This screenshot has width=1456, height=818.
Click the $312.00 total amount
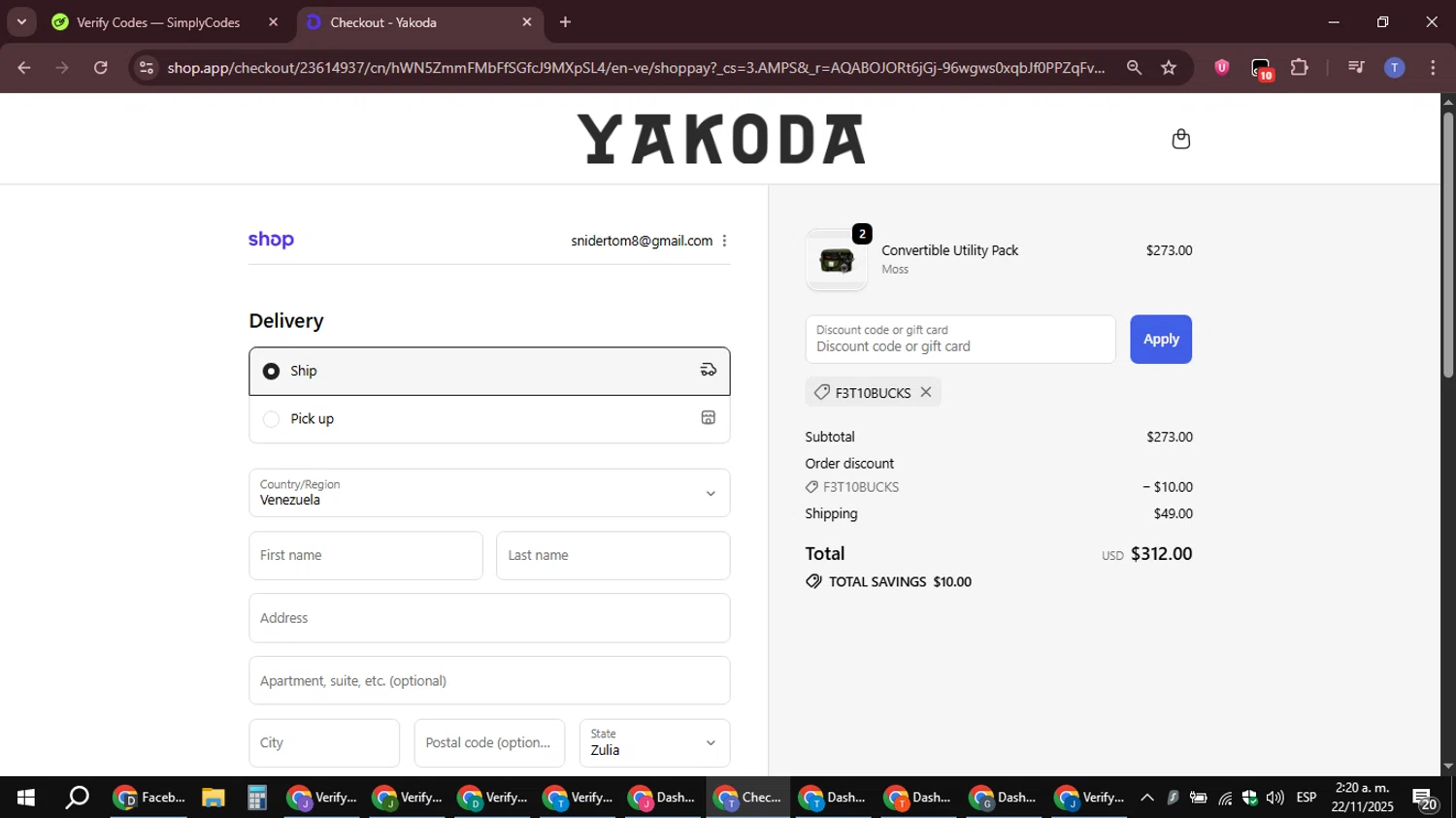click(1161, 554)
